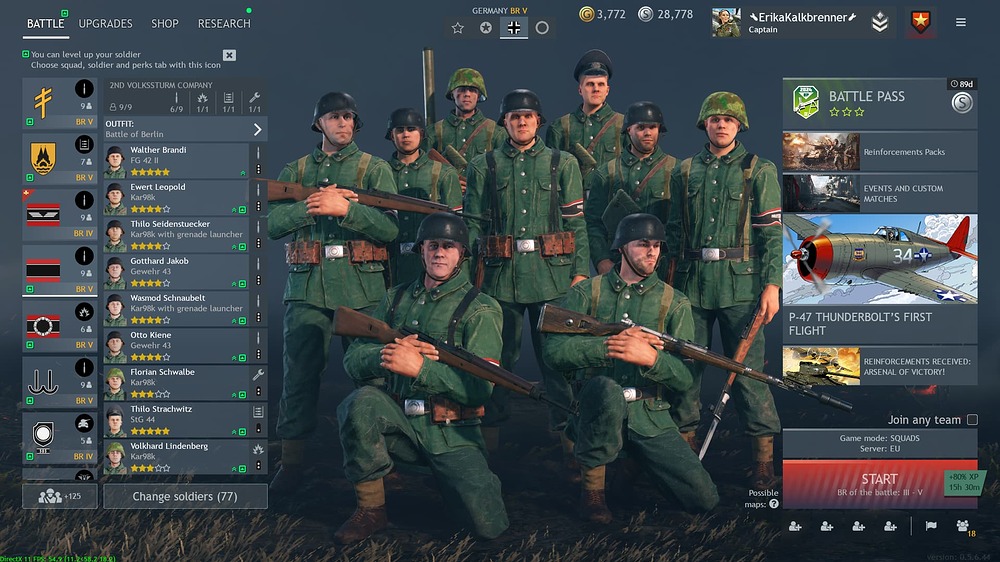Click the flag icon in bottom bar
1000x562 pixels.
(931, 526)
